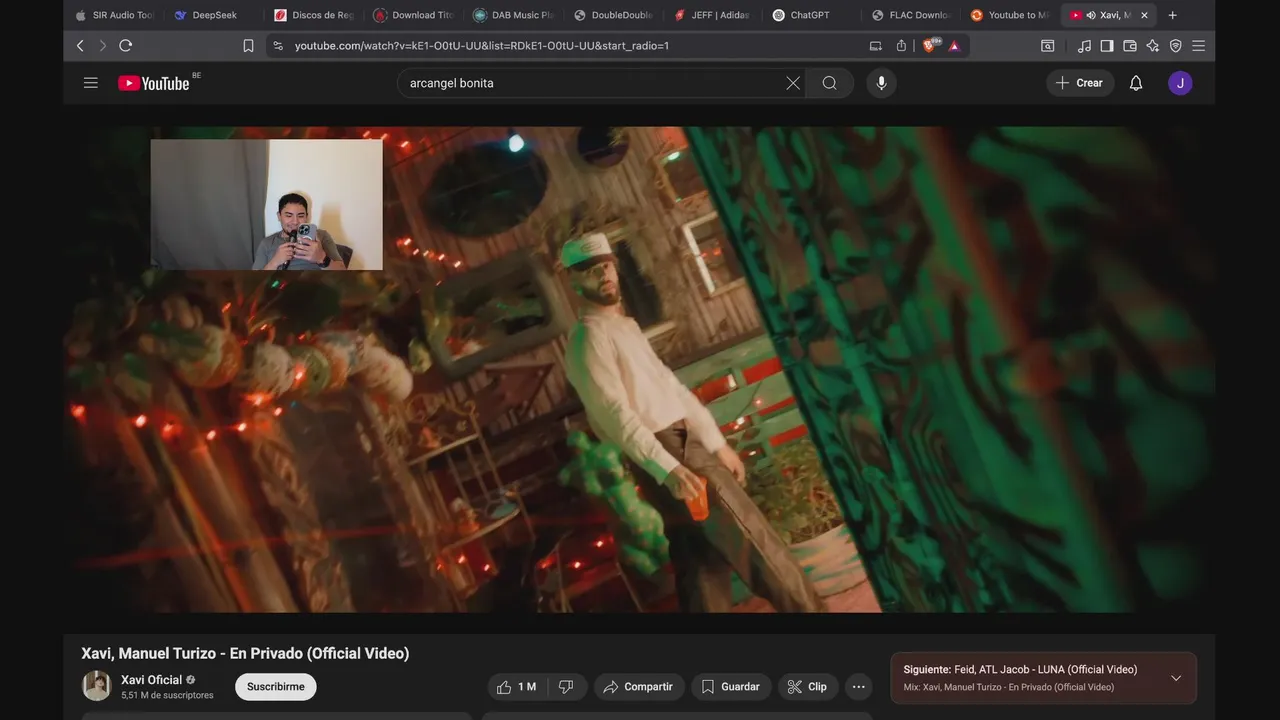Image resolution: width=1280 pixels, height=720 pixels.
Task: Click the Suscribirme button
Action: pyautogui.click(x=276, y=687)
